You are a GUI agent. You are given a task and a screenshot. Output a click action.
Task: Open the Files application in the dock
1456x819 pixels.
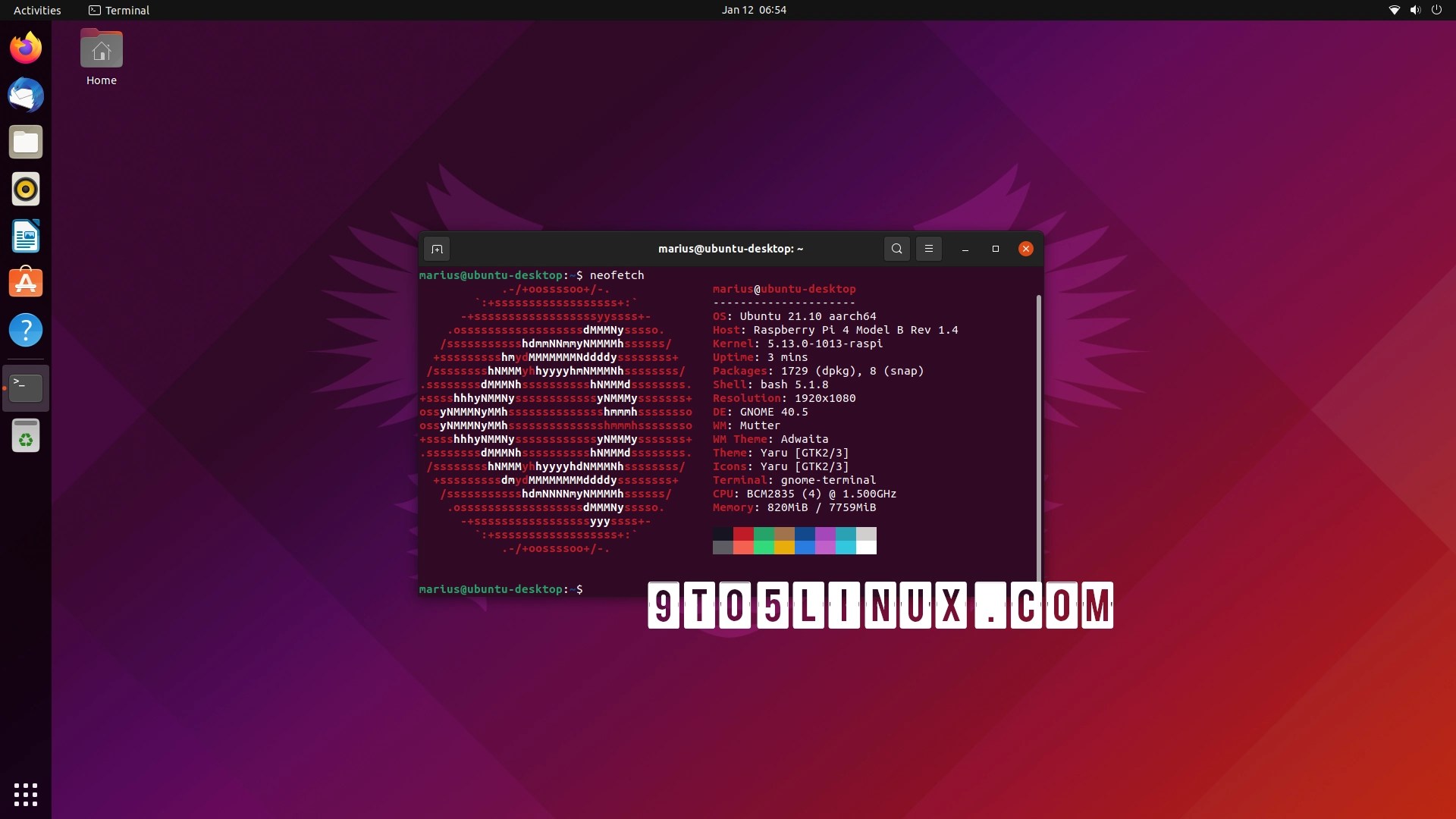click(x=26, y=142)
